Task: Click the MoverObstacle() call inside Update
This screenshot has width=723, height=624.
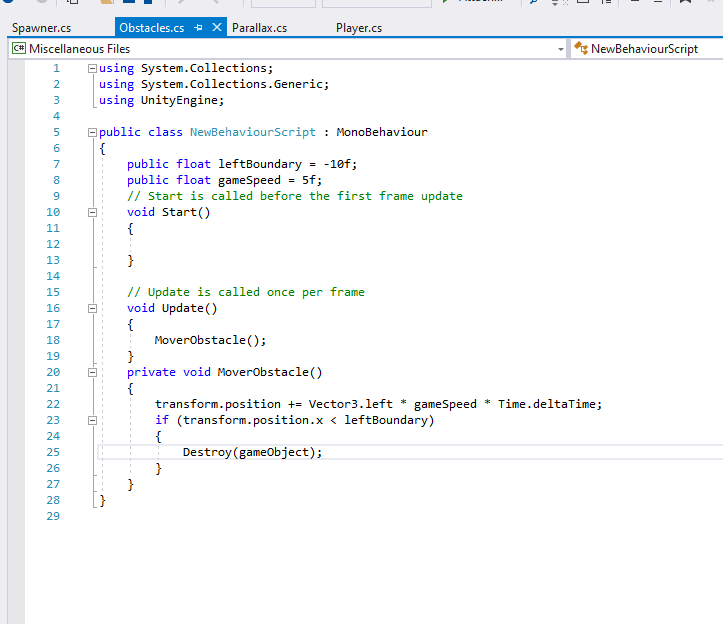Action: pos(210,340)
